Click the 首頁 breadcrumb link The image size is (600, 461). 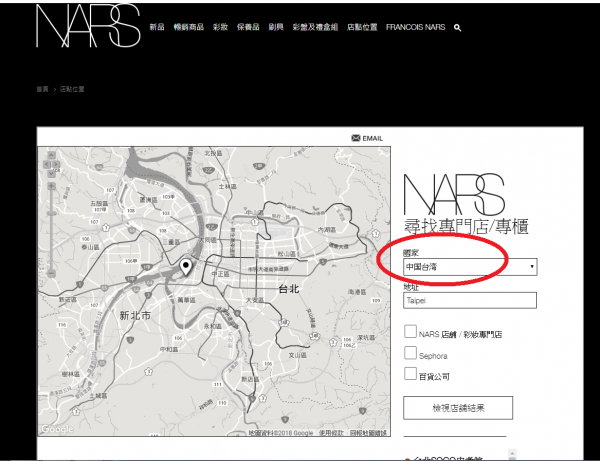coord(42,89)
